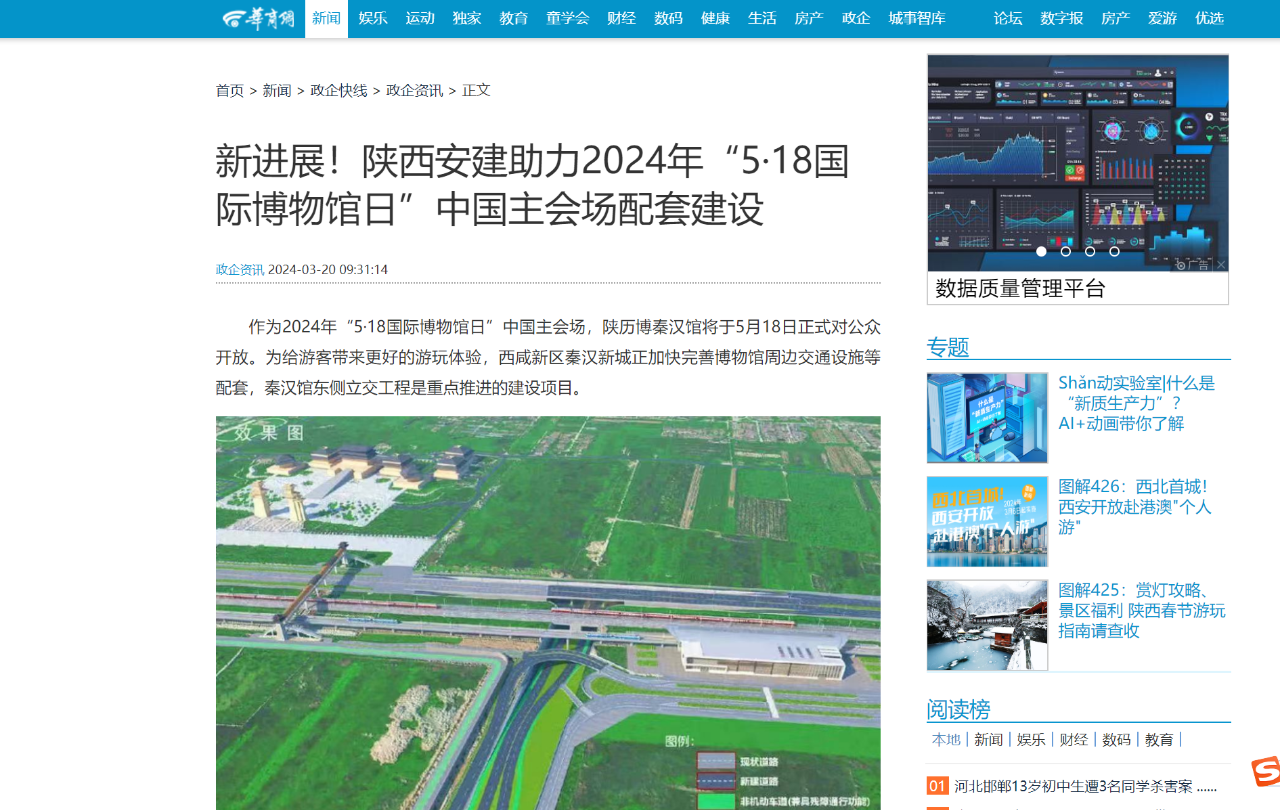
Task: Open the 娱乐 menu item
Action: 371,18
